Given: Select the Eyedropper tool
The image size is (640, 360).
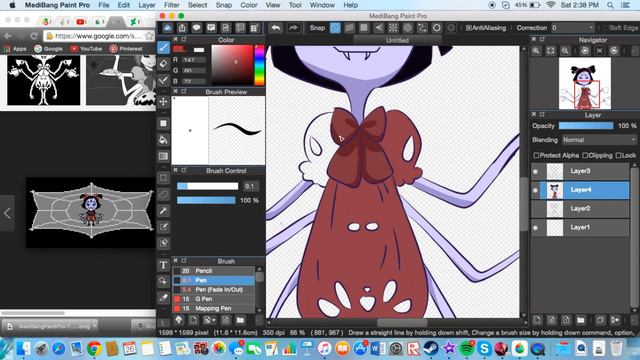Looking at the screenshot, I should click(x=163, y=298).
